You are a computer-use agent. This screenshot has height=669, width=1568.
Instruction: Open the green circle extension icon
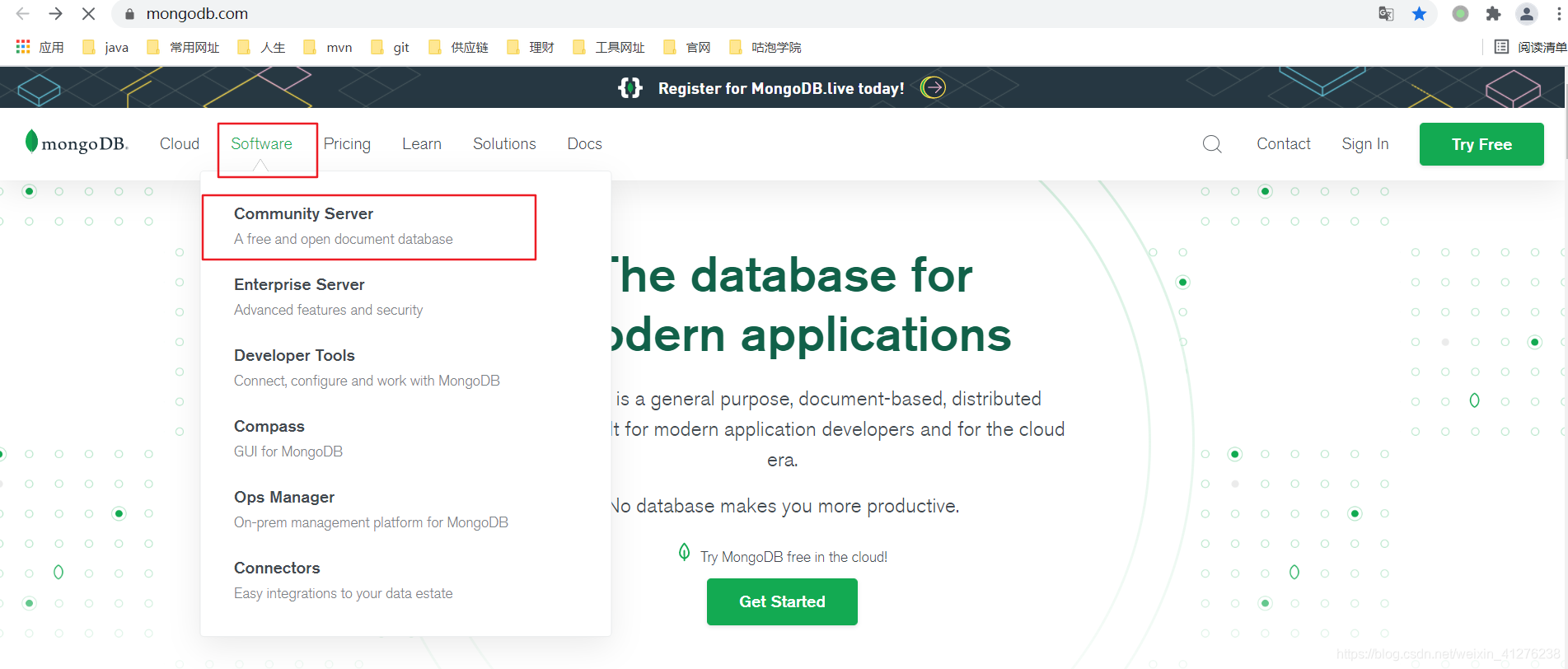point(1460,13)
